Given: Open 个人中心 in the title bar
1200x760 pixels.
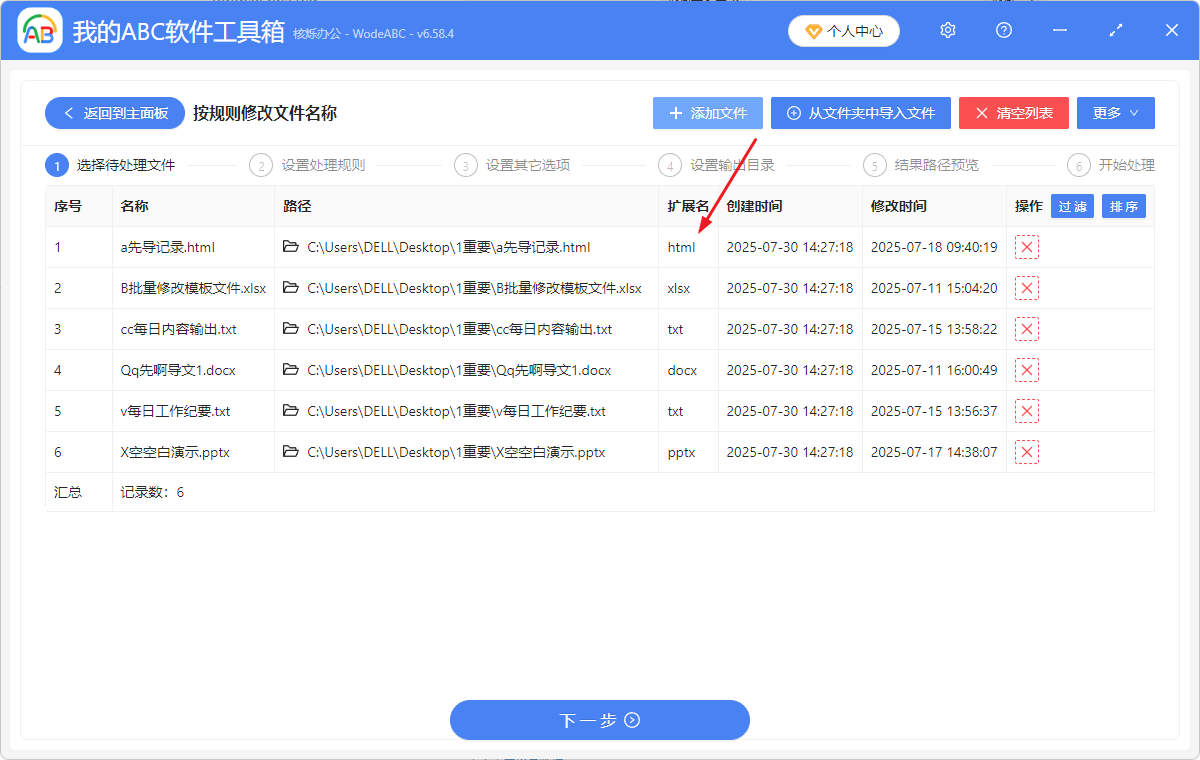Looking at the screenshot, I should (843, 30).
